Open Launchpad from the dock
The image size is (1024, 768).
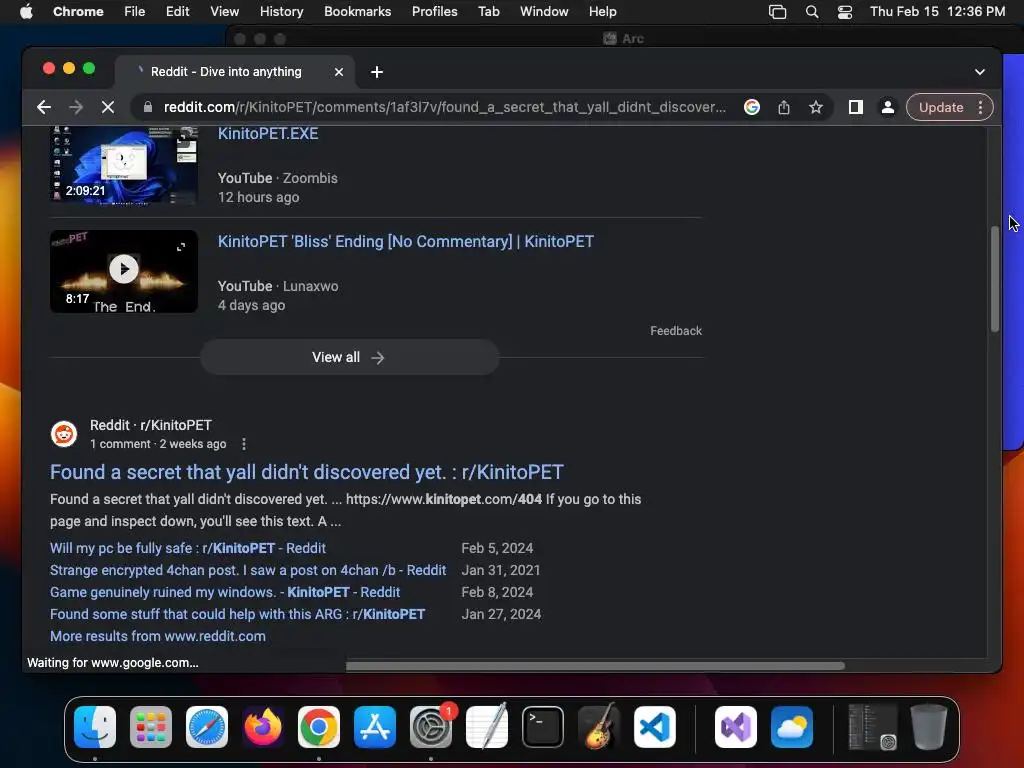(151, 727)
